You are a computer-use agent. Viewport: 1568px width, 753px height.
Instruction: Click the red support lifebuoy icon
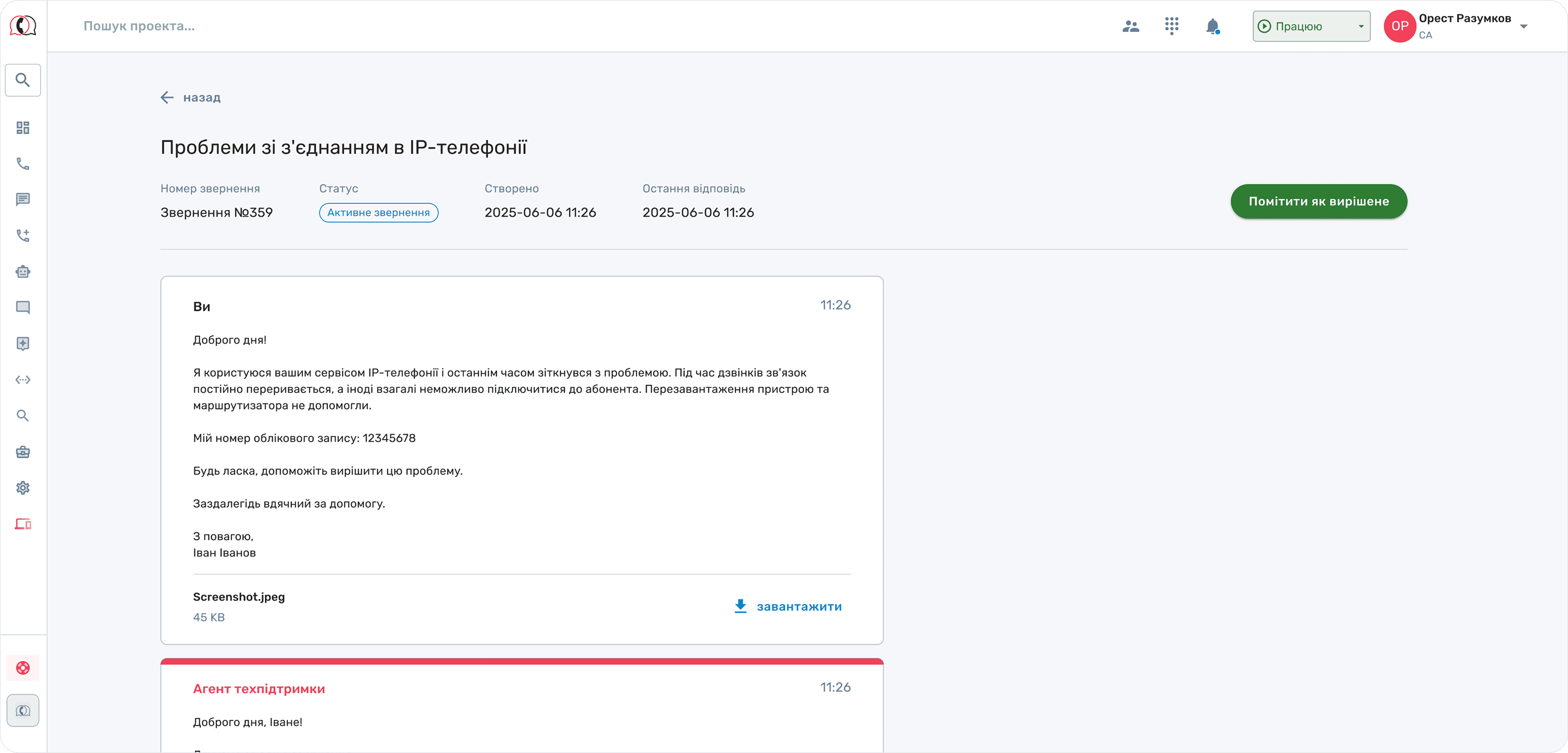point(22,668)
